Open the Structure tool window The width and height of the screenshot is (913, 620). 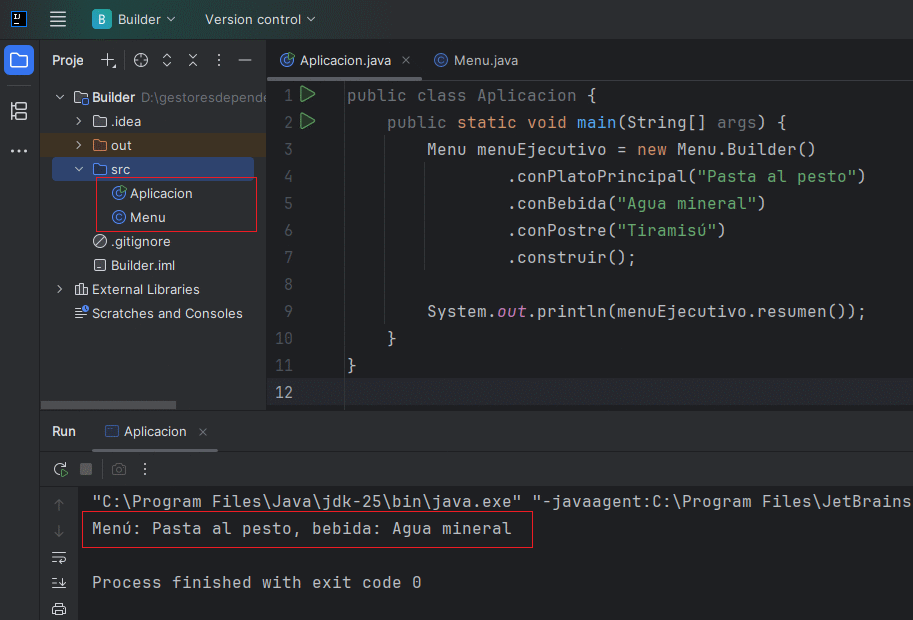19,111
